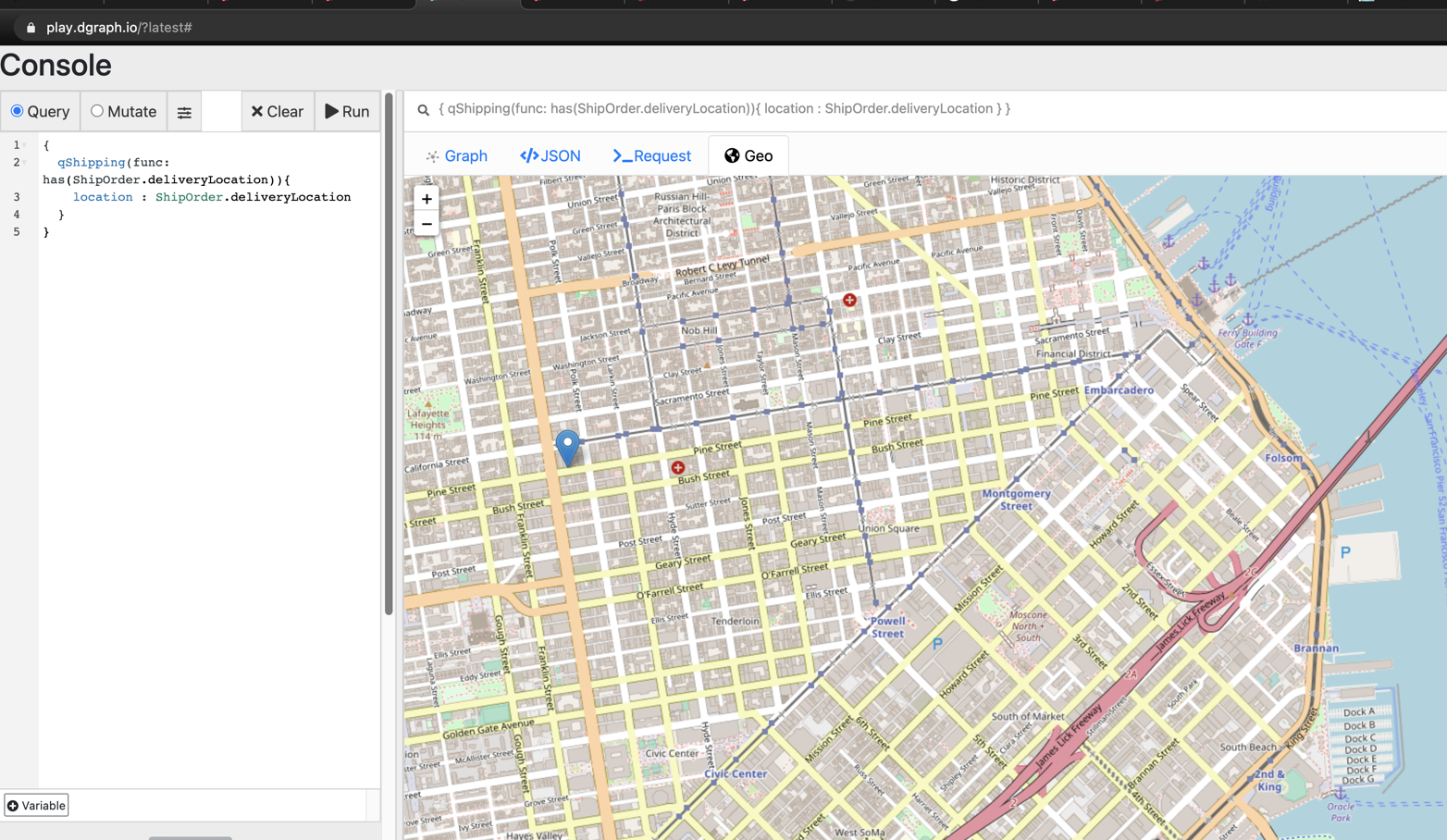Switch to the Graph tab
The image size is (1447, 840).
click(457, 155)
